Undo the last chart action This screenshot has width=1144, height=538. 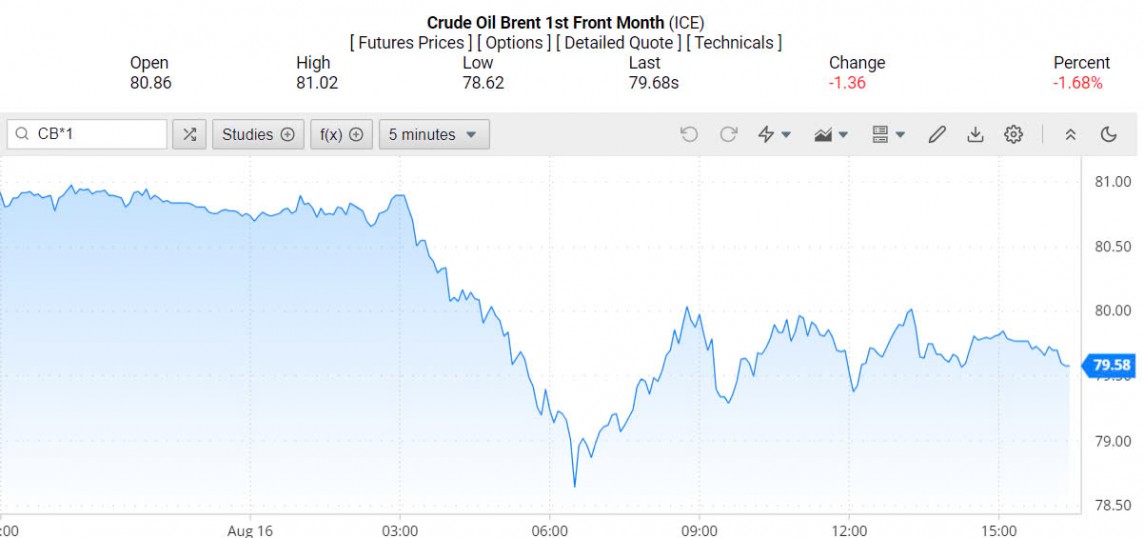(x=689, y=134)
